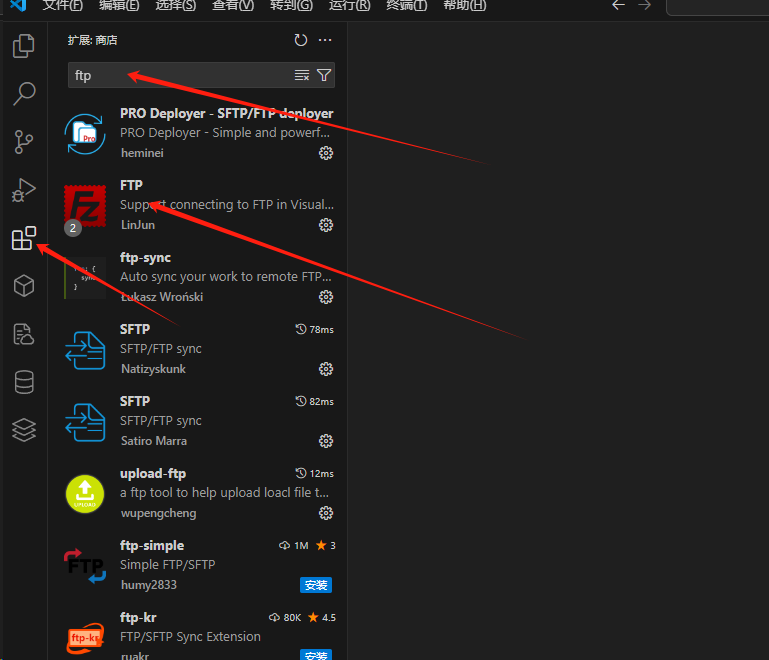Click the Satiro Marra SFTP extension icon
Viewport: 769px width, 660px height.
[x=85, y=422]
